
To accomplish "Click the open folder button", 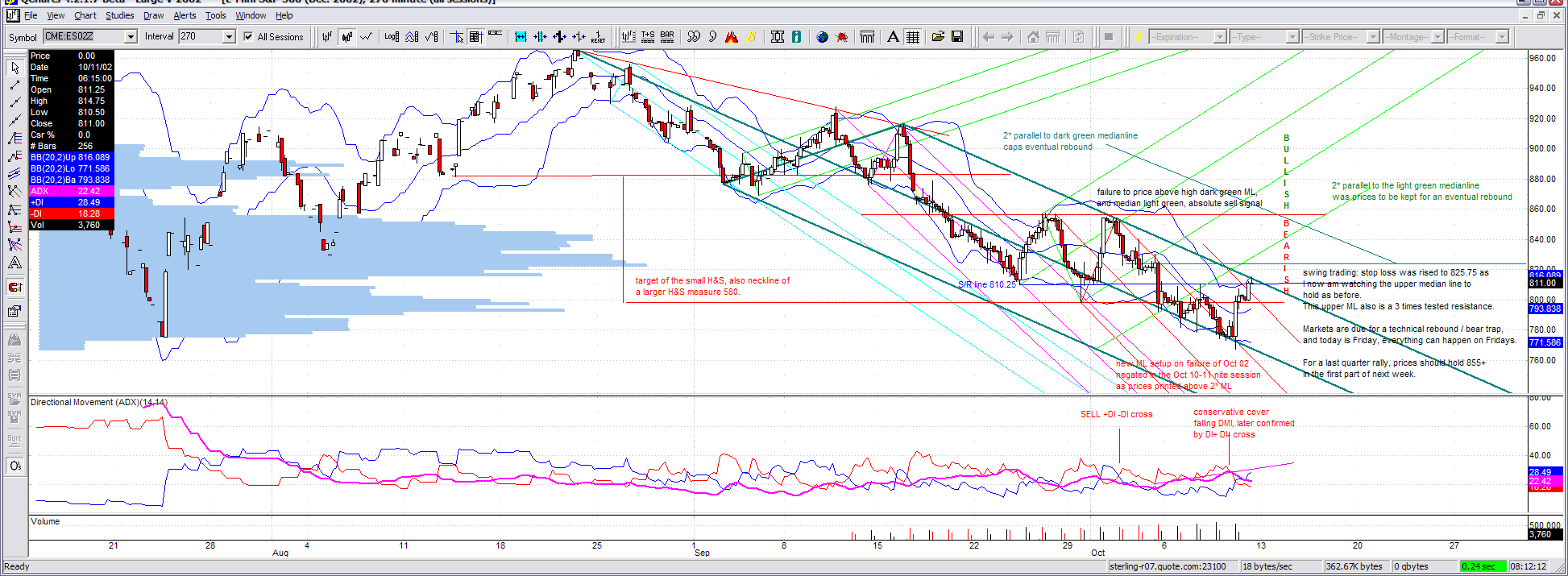I will click(938, 37).
